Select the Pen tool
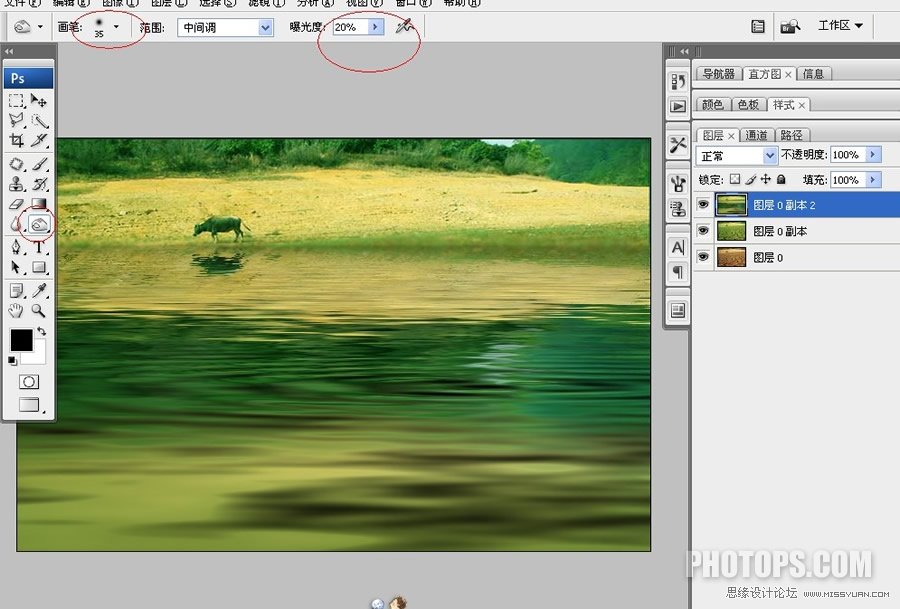 [x=16, y=247]
